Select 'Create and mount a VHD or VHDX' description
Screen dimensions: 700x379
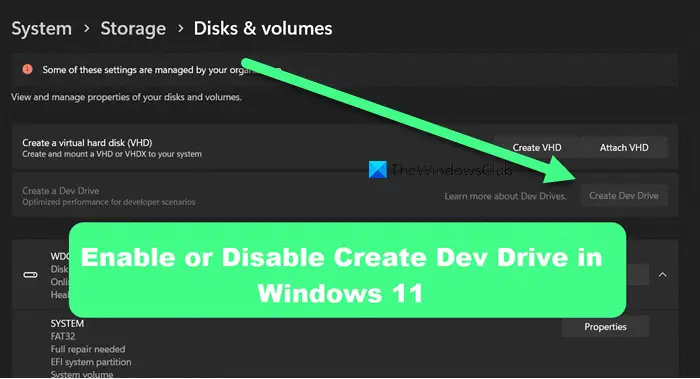(x=112, y=154)
